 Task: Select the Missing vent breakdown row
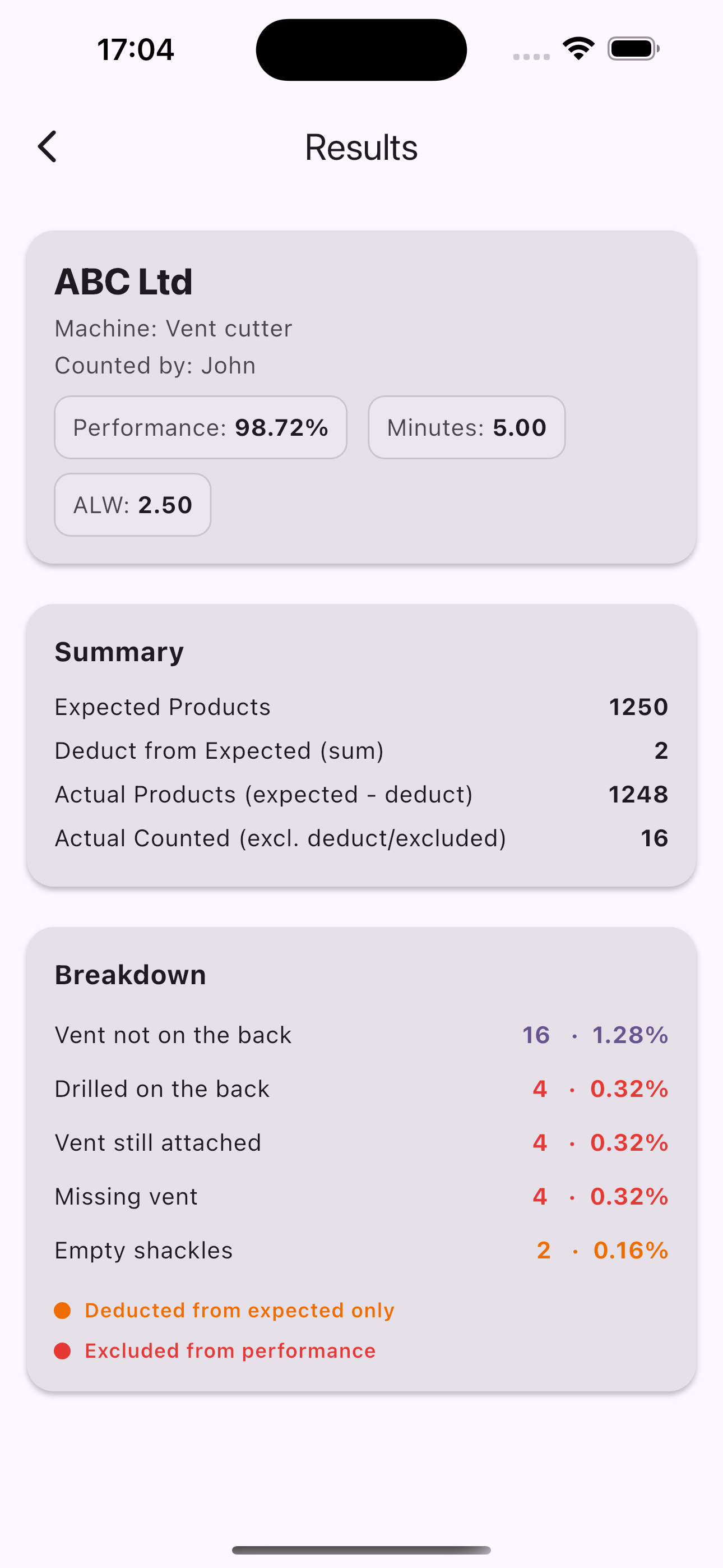361,1196
